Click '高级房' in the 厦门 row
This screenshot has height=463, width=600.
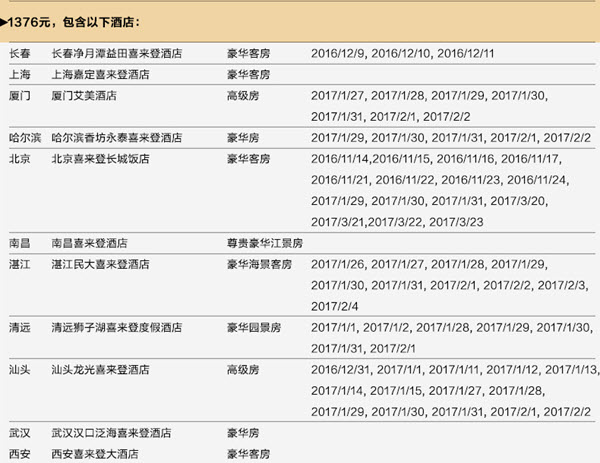coord(243,95)
